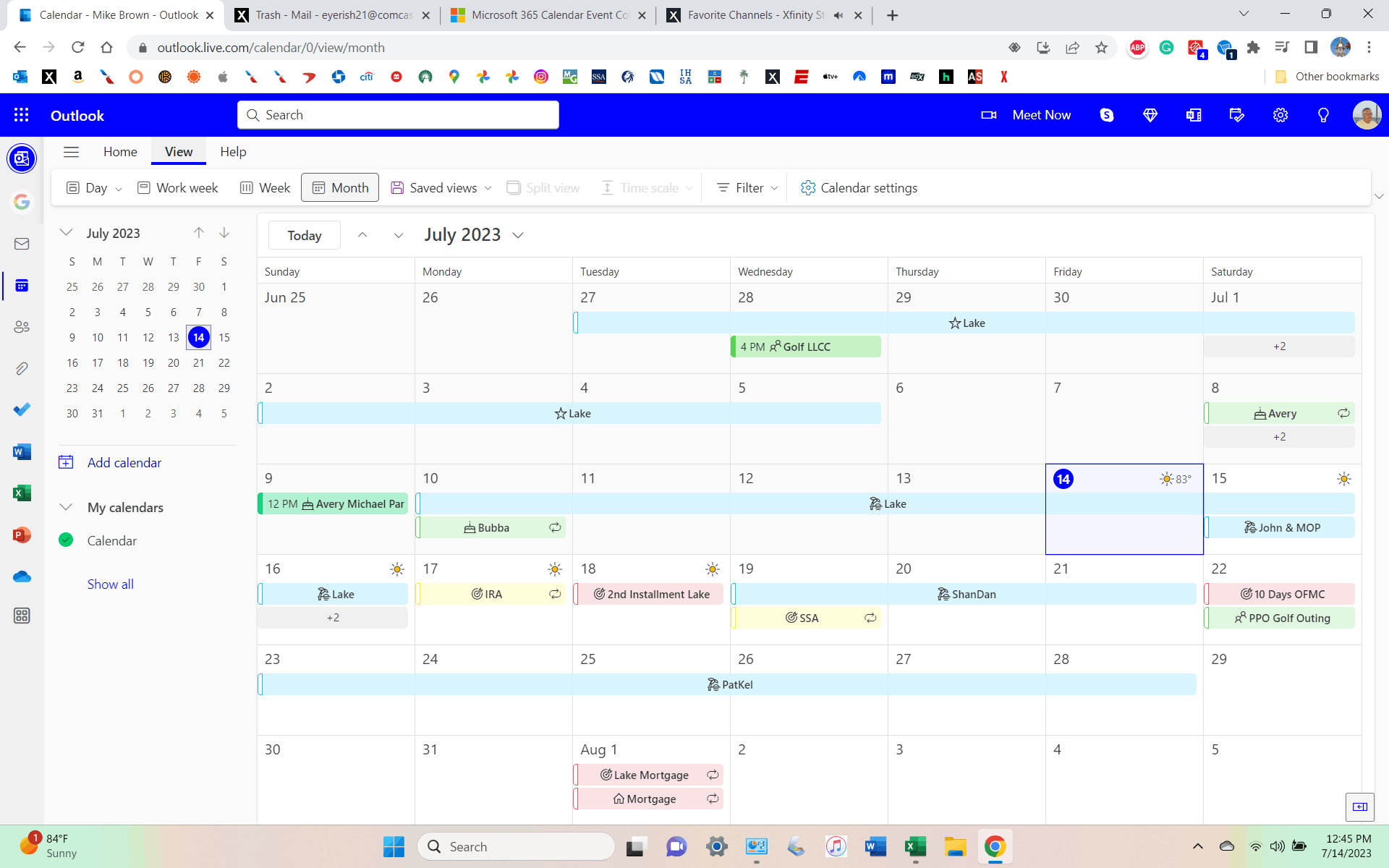Open Mail in the left sidebar
The width and height of the screenshot is (1389, 868).
(22, 244)
